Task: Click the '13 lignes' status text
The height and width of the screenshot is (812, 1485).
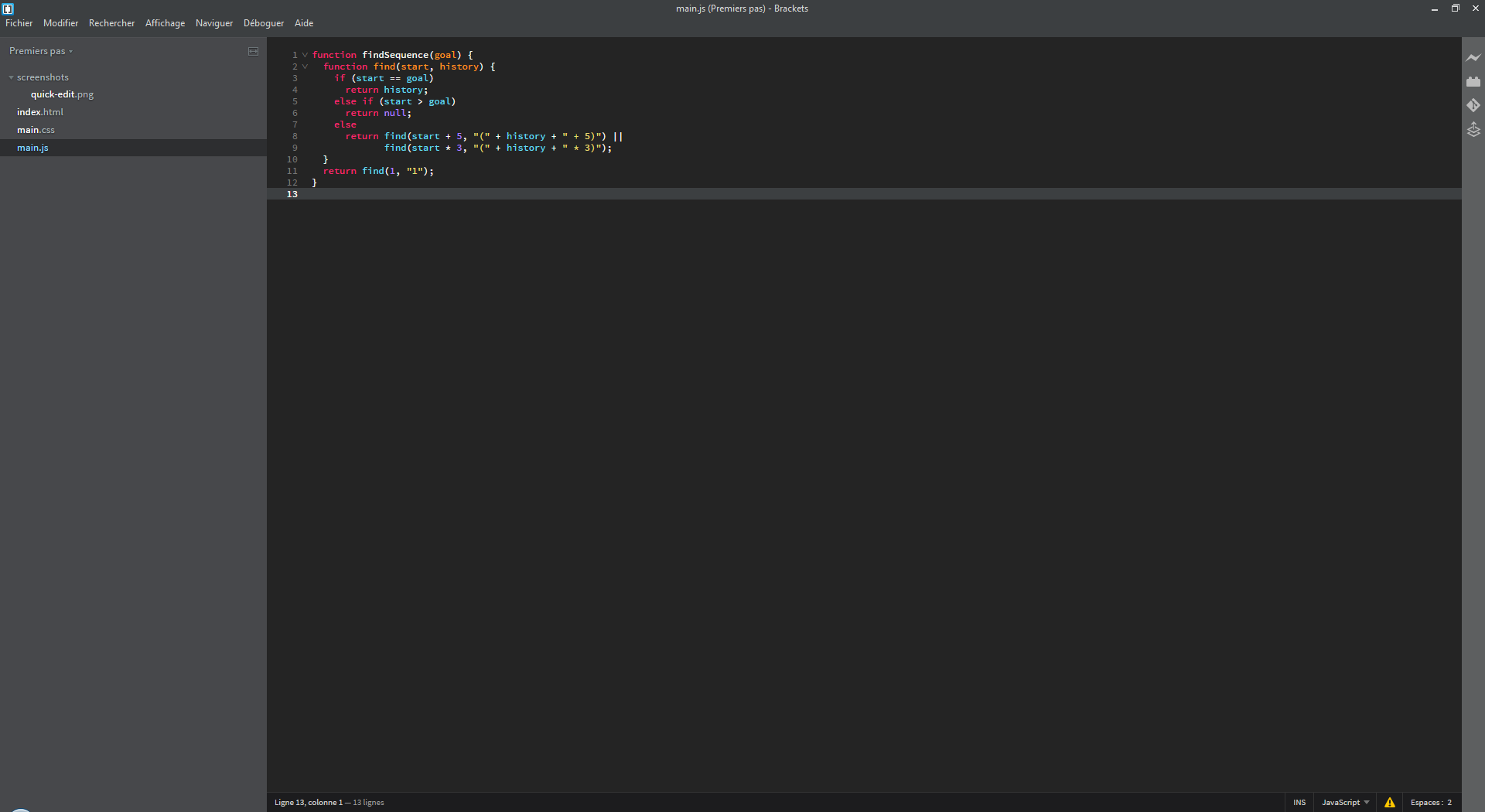Action: pyautogui.click(x=368, y=803)
